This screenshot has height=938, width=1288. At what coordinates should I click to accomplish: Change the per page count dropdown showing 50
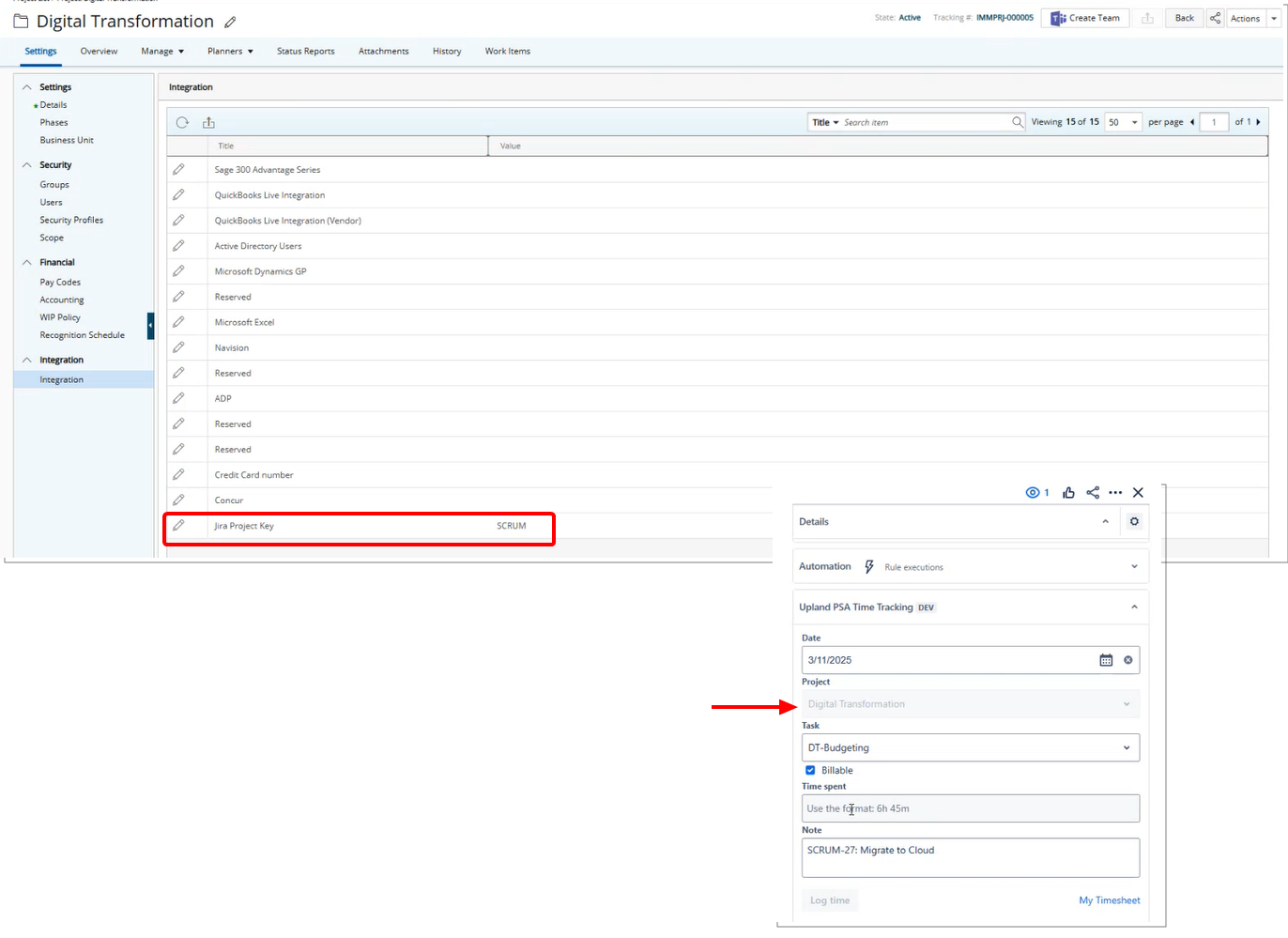point(1123,122)
